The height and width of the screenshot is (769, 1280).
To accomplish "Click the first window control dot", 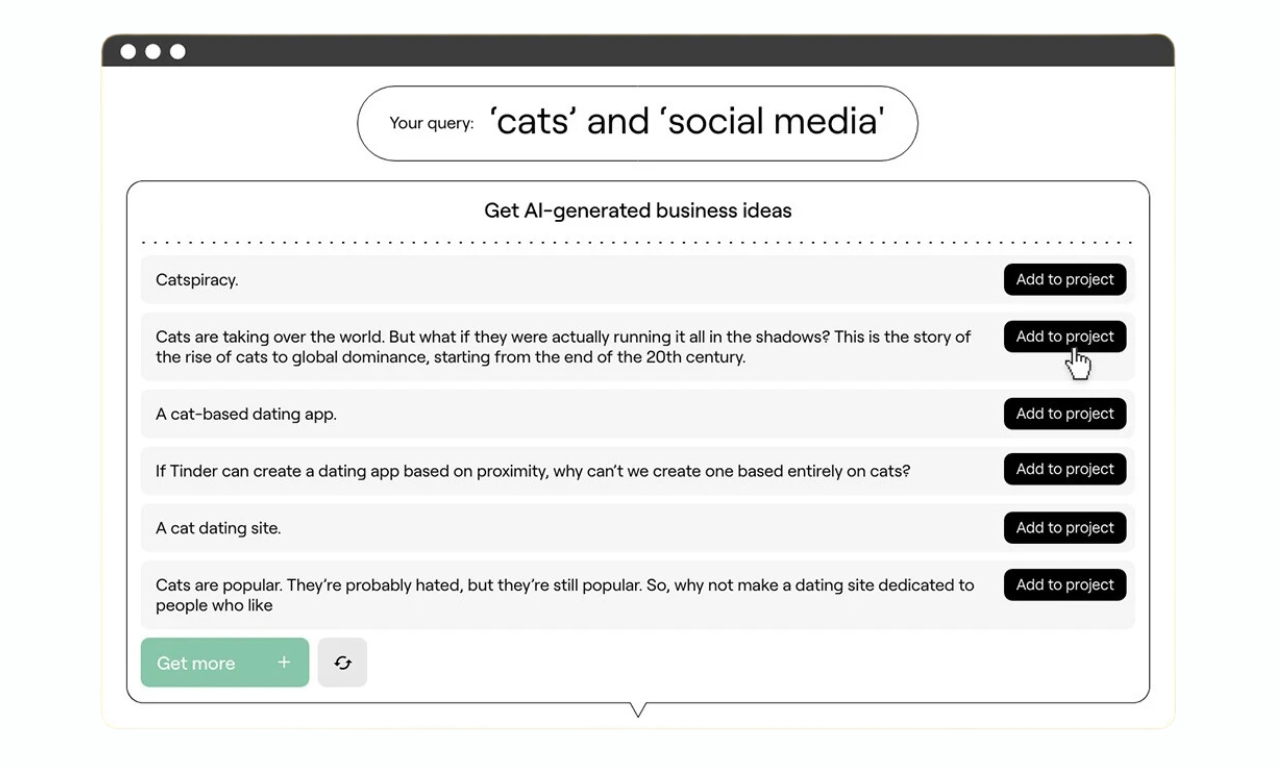I will (128, 51).
